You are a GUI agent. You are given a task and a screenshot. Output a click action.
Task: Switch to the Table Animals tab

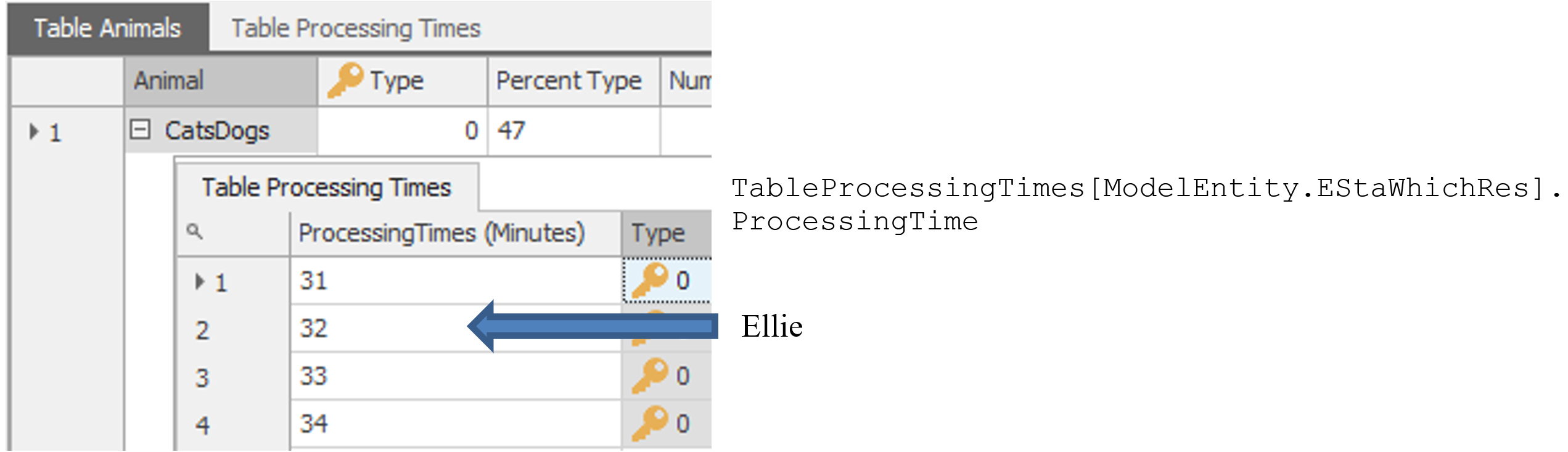(108, 28)
